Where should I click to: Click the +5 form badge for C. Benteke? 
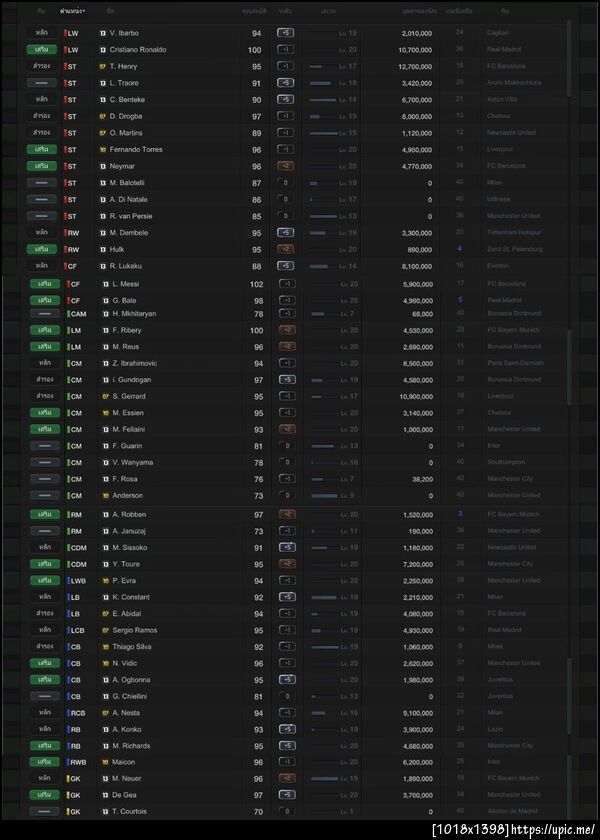pos(285,100)
